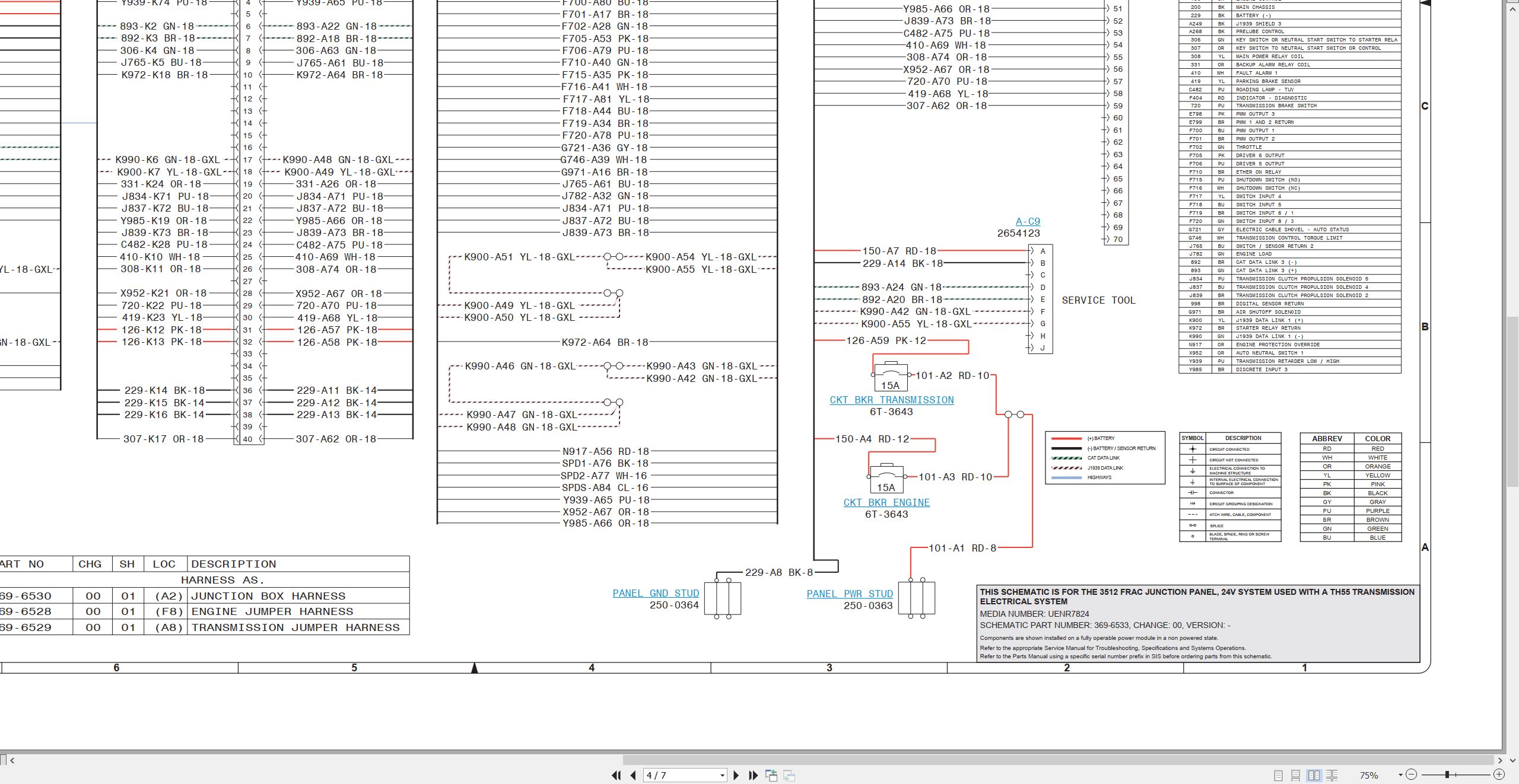Image resolution: width=1519 pixels, height=784 pixels.
Task: Click the PURPLE color abbreviation row
Action: pos(1351,511)
